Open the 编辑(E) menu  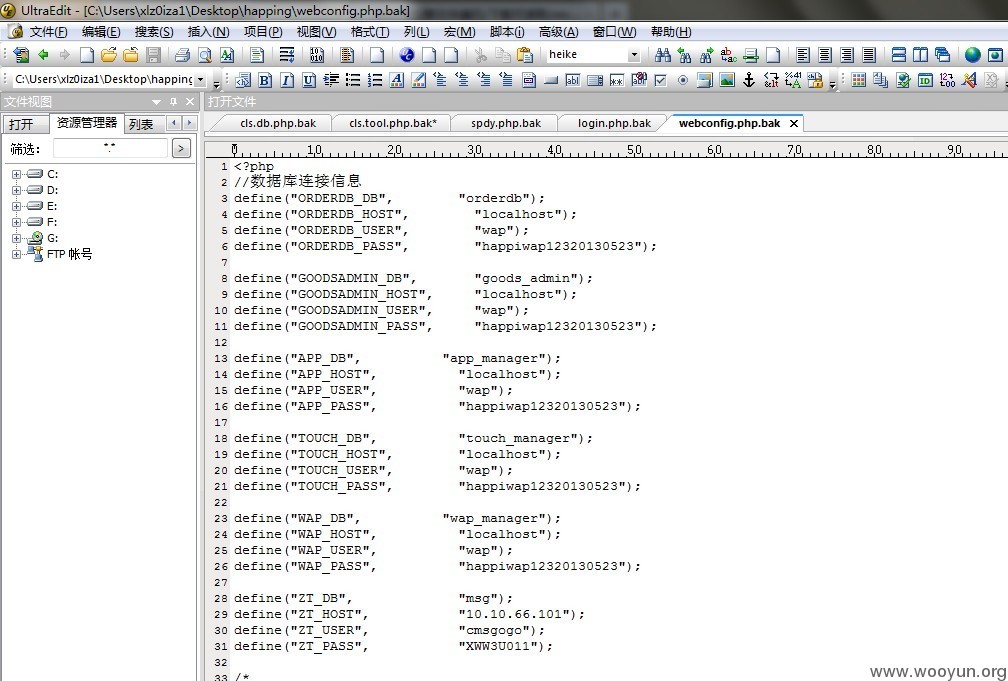[101, 32]
